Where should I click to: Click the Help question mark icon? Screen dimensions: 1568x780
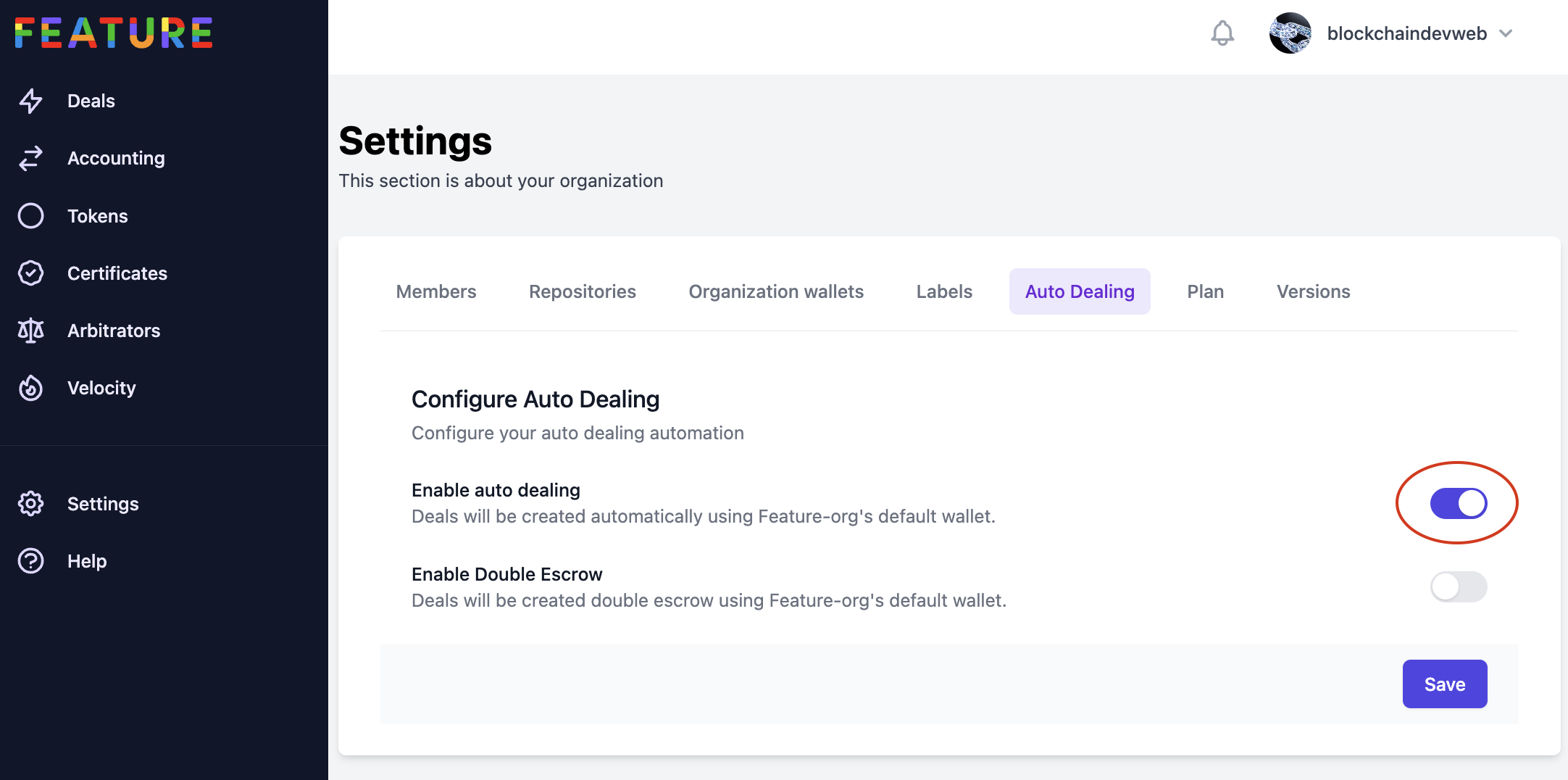click(31, 560)
